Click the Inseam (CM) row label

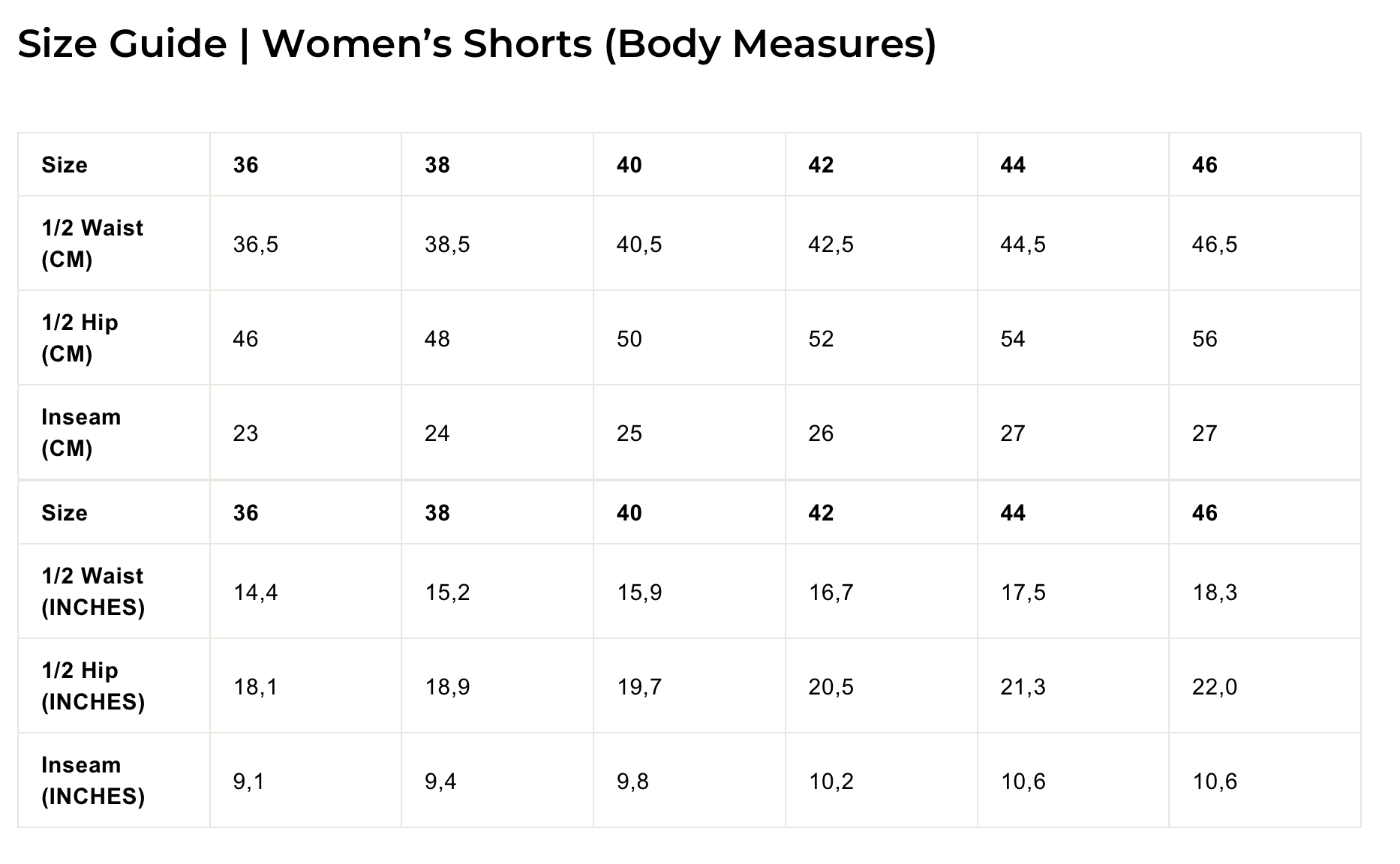point(81,433)
